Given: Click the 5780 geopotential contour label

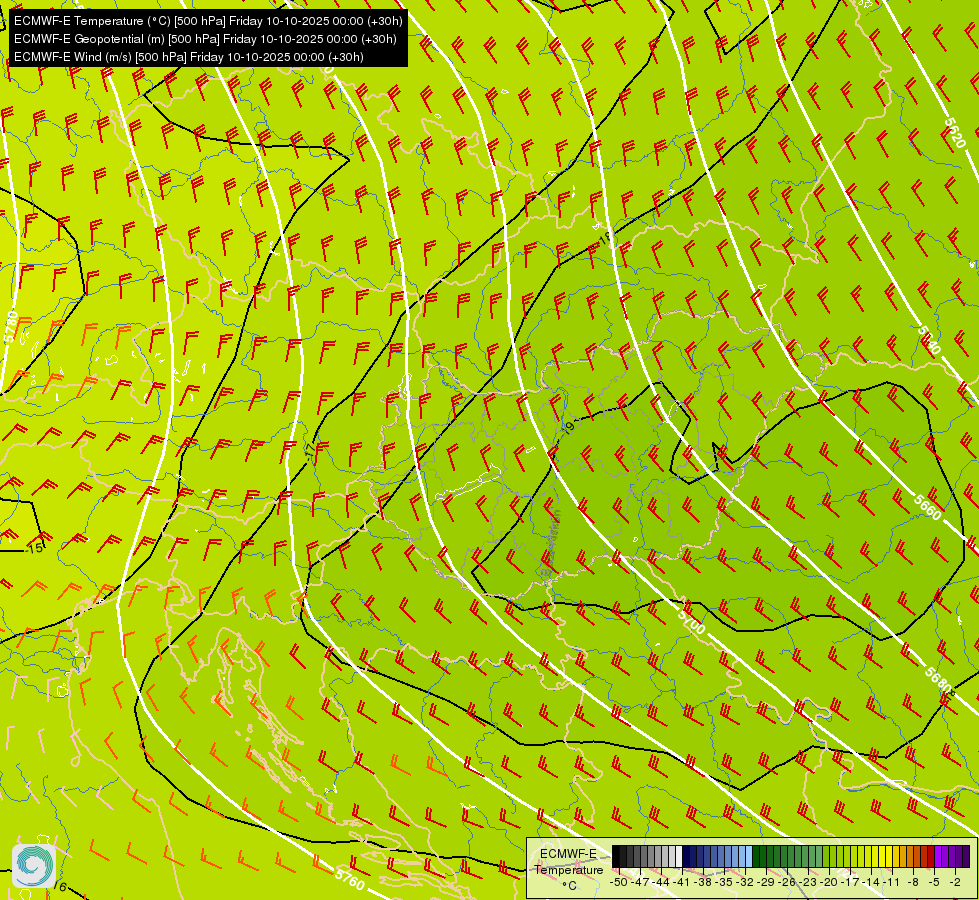Looking at the screenshot, I should tap(11, 327).
